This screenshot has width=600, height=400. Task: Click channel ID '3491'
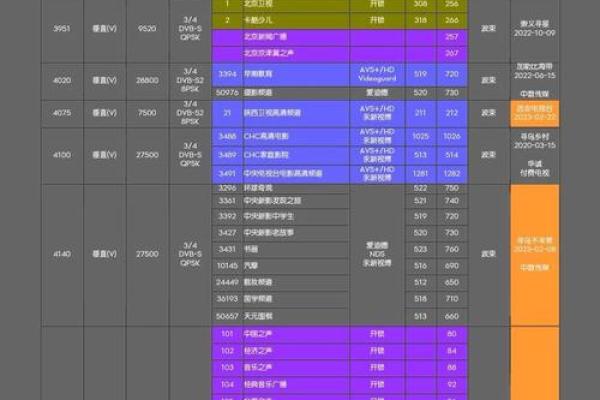(x=227, y=173)
